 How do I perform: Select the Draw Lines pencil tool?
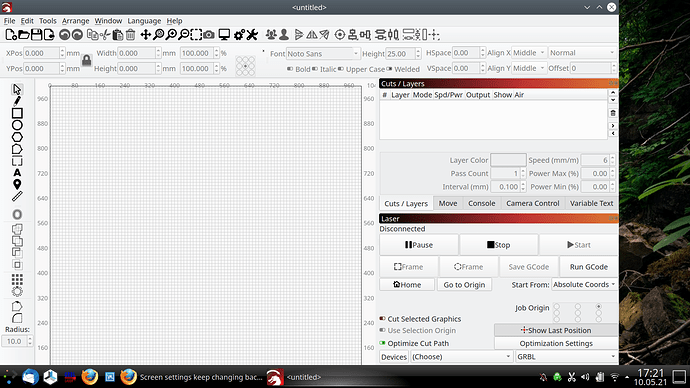point(17,101)
